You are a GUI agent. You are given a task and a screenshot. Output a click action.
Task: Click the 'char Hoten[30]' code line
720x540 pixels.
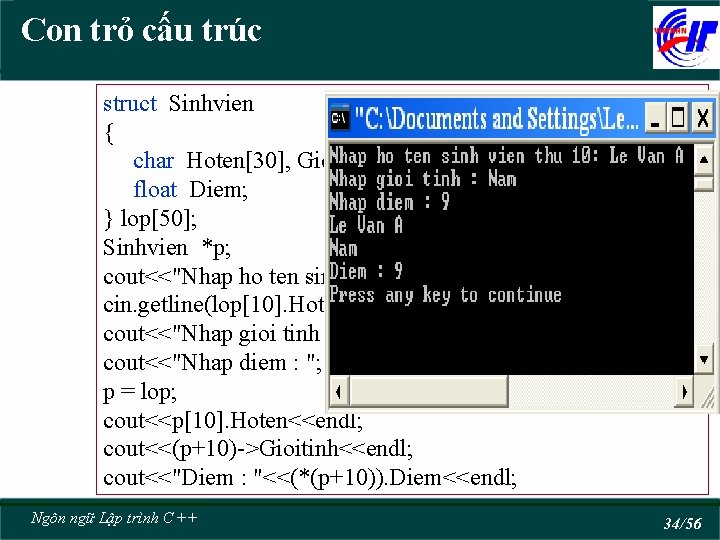pos(228,161)
